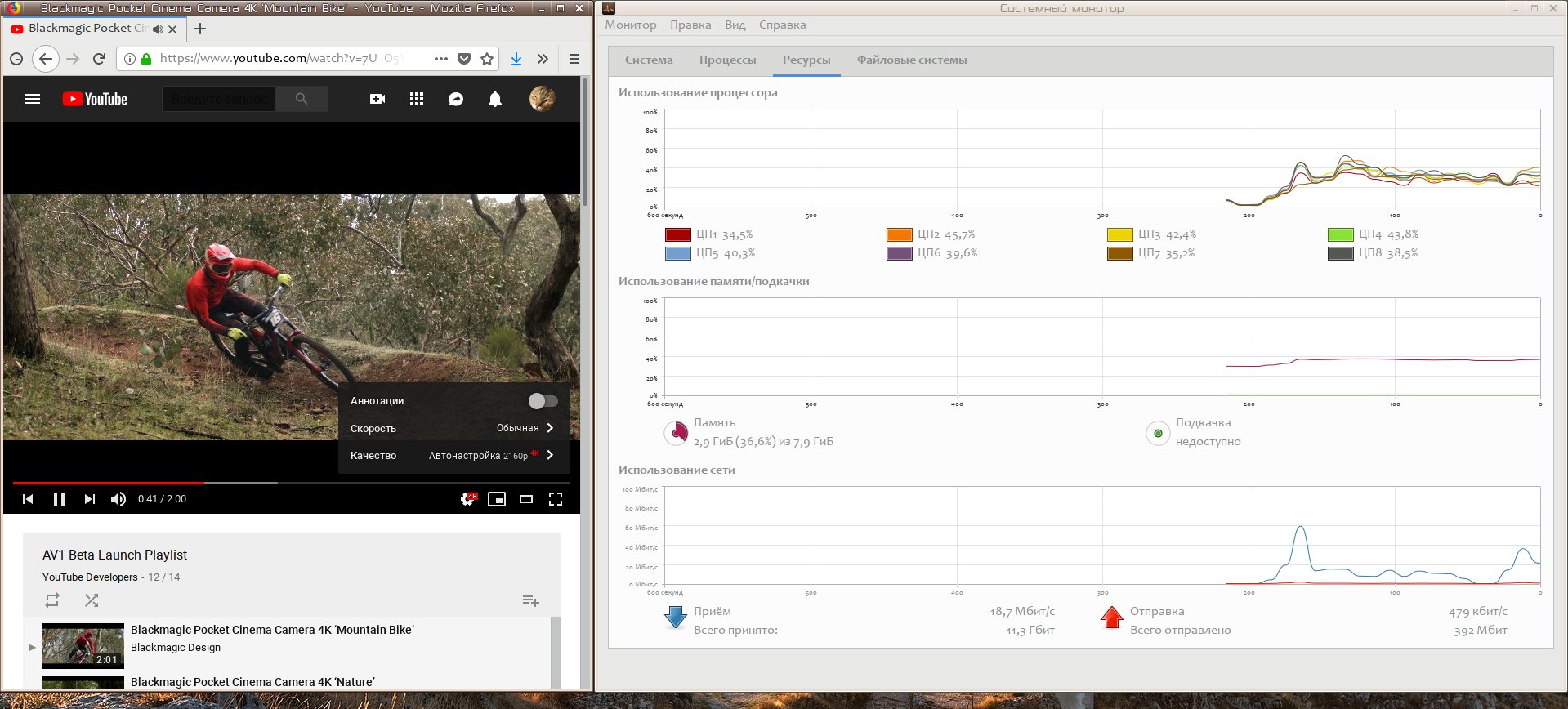This screenshot has height=709, width=1568.
Task: Expand the Скорость playback speed submenu
Action: click(x=453, y=428)
